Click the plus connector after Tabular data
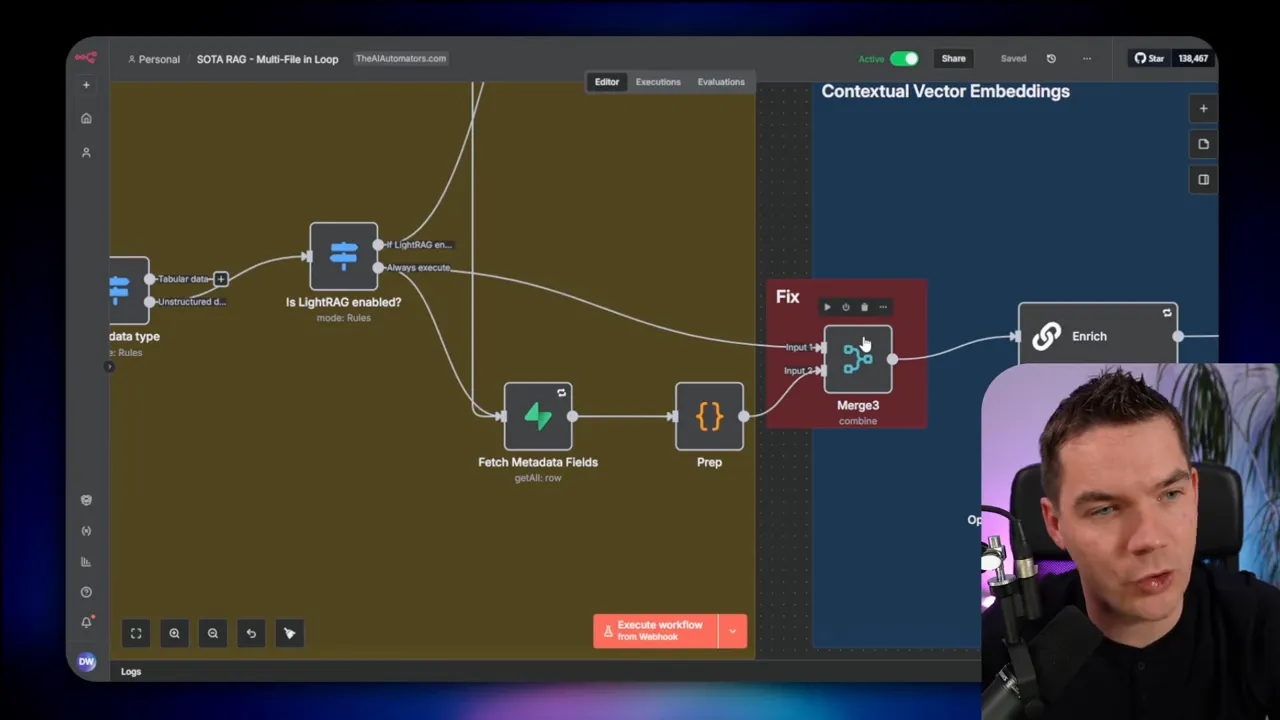 coord(221,279)
